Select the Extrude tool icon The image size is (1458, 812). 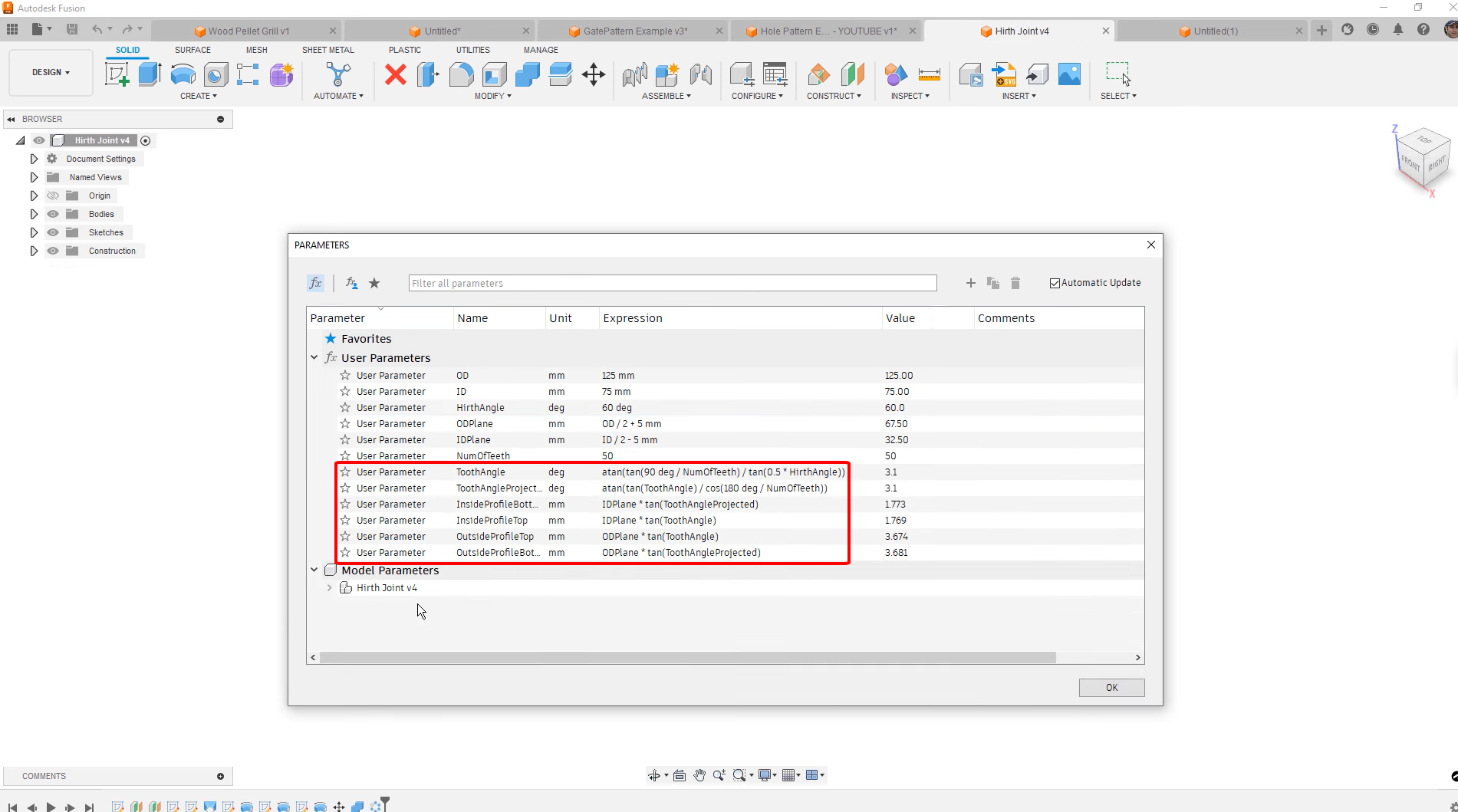[x=150, y=74]
